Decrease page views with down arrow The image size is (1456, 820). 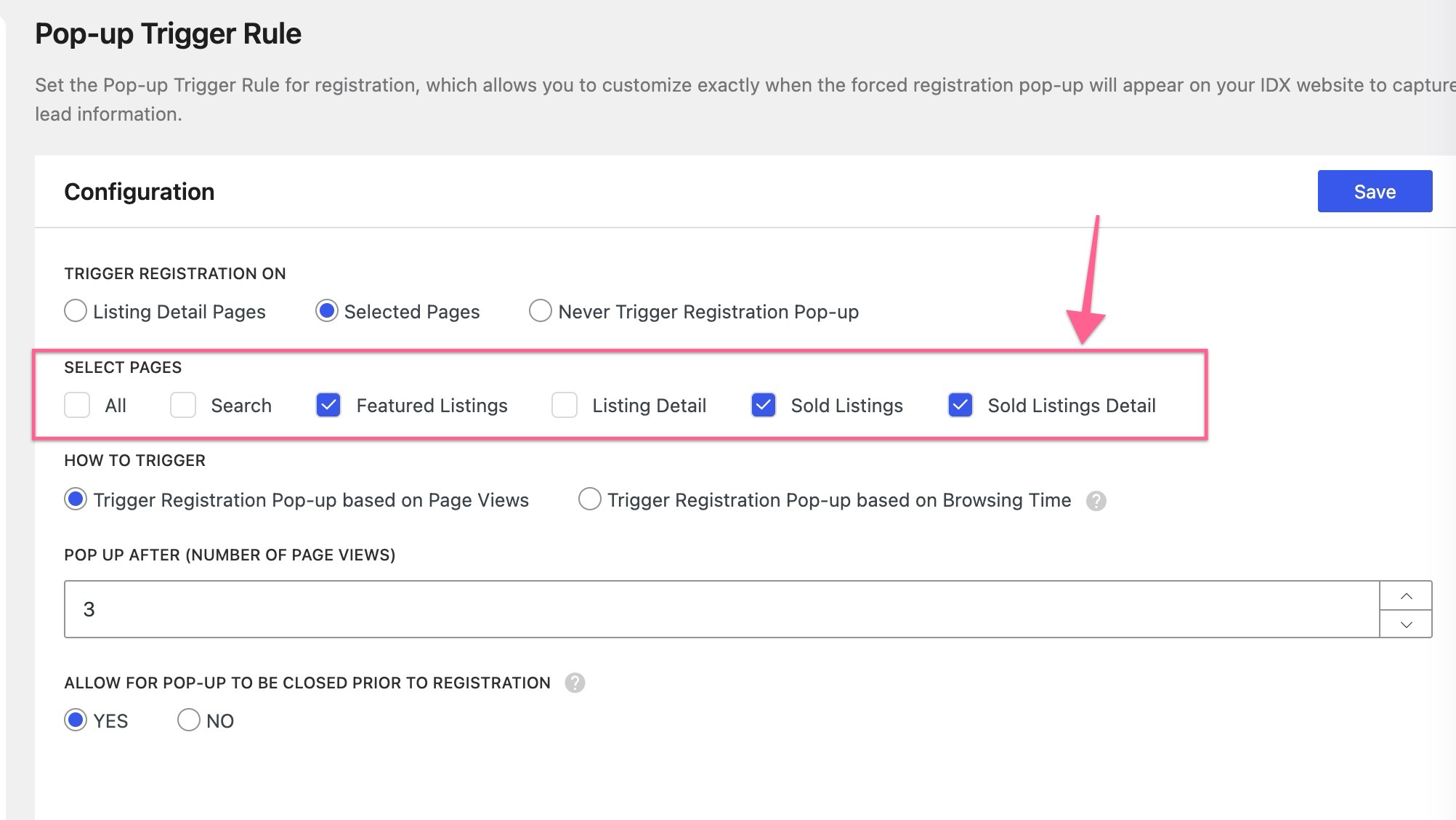click(x=1406, y=624)
